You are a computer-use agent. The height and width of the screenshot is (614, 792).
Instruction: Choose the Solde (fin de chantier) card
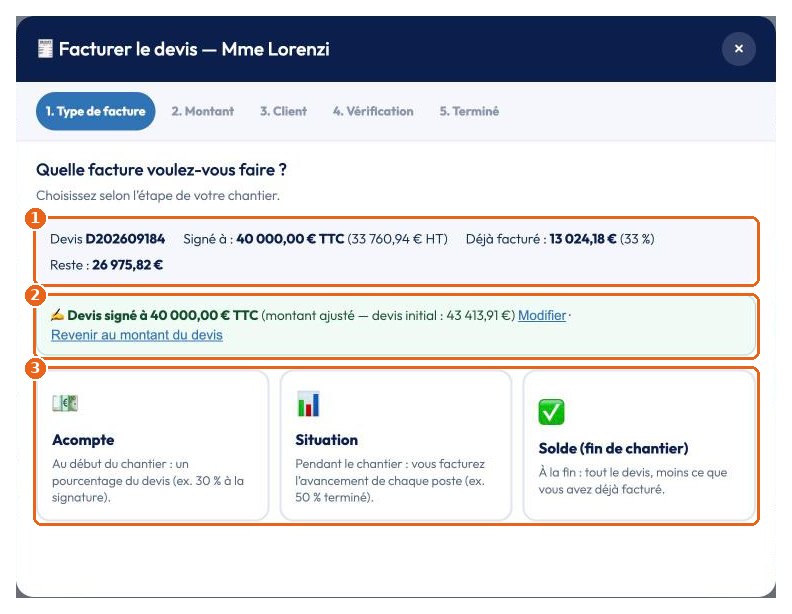pos(639,446)
